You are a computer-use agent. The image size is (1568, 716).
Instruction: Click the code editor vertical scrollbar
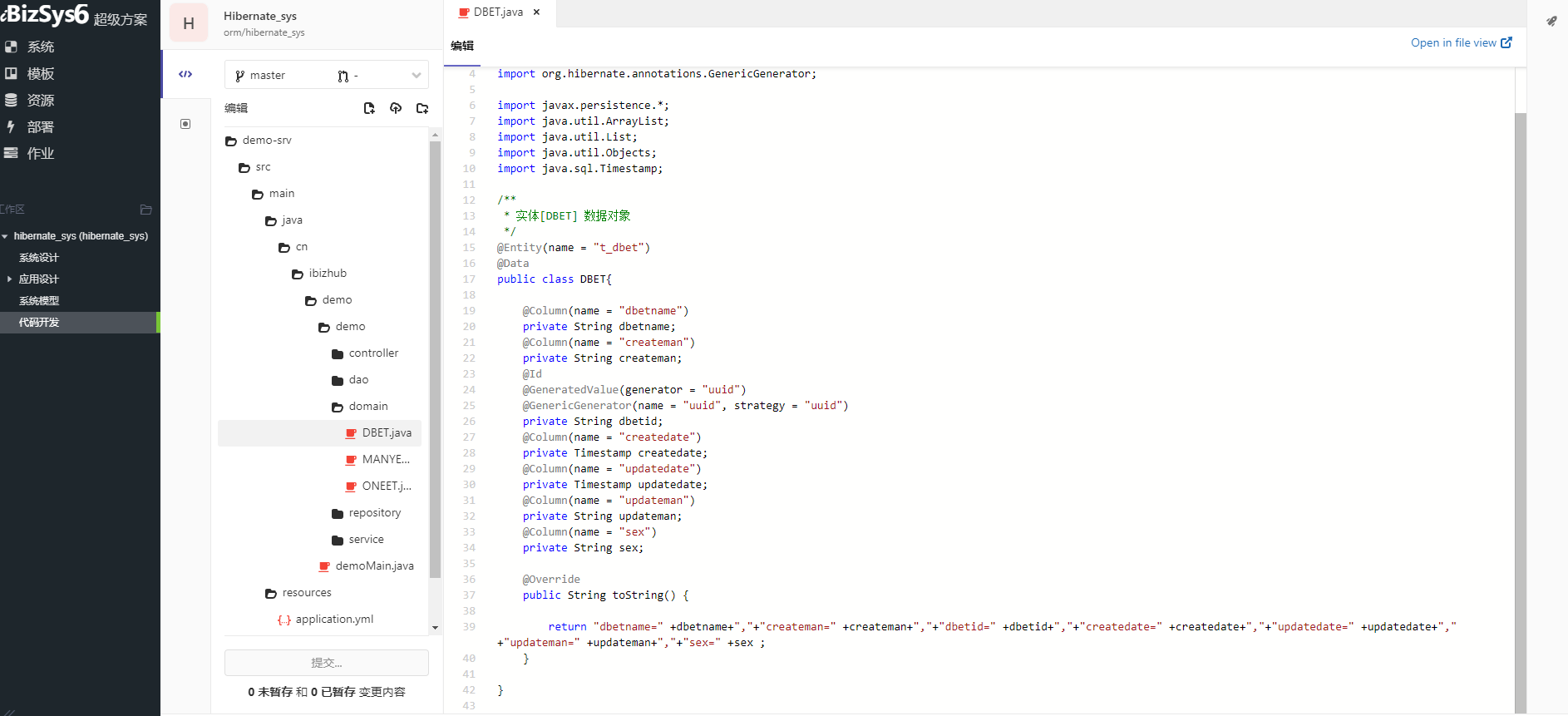[1520, 413]
